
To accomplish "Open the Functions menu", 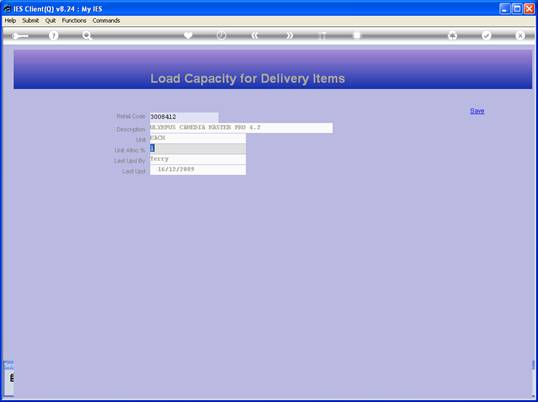I will point(74,21).
